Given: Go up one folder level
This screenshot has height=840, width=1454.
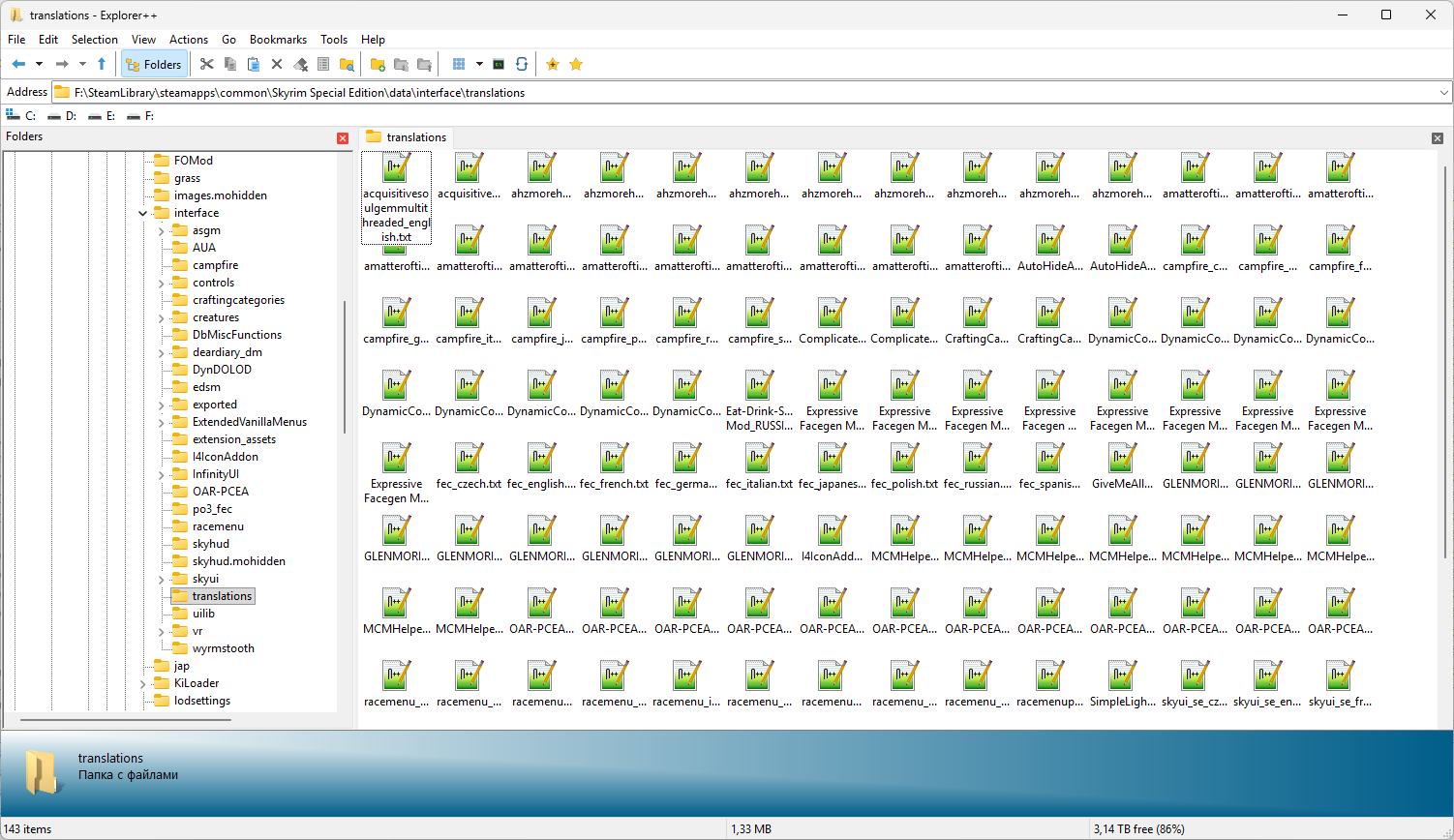Looking at the screenshot, I should [x=102, y=64].
